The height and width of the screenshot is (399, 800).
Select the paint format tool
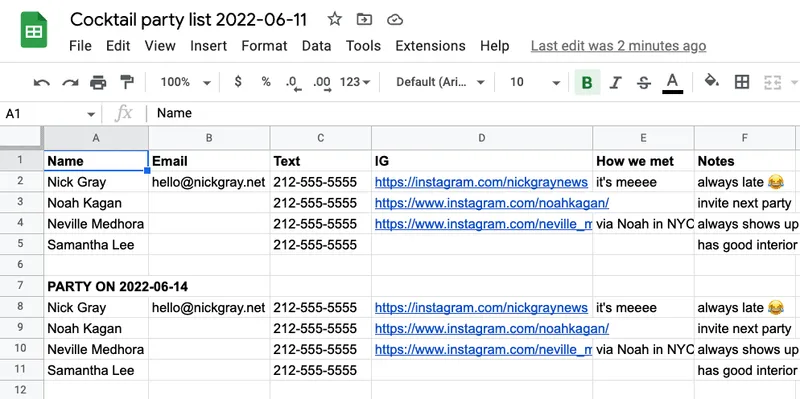click(x=126, y=82)
